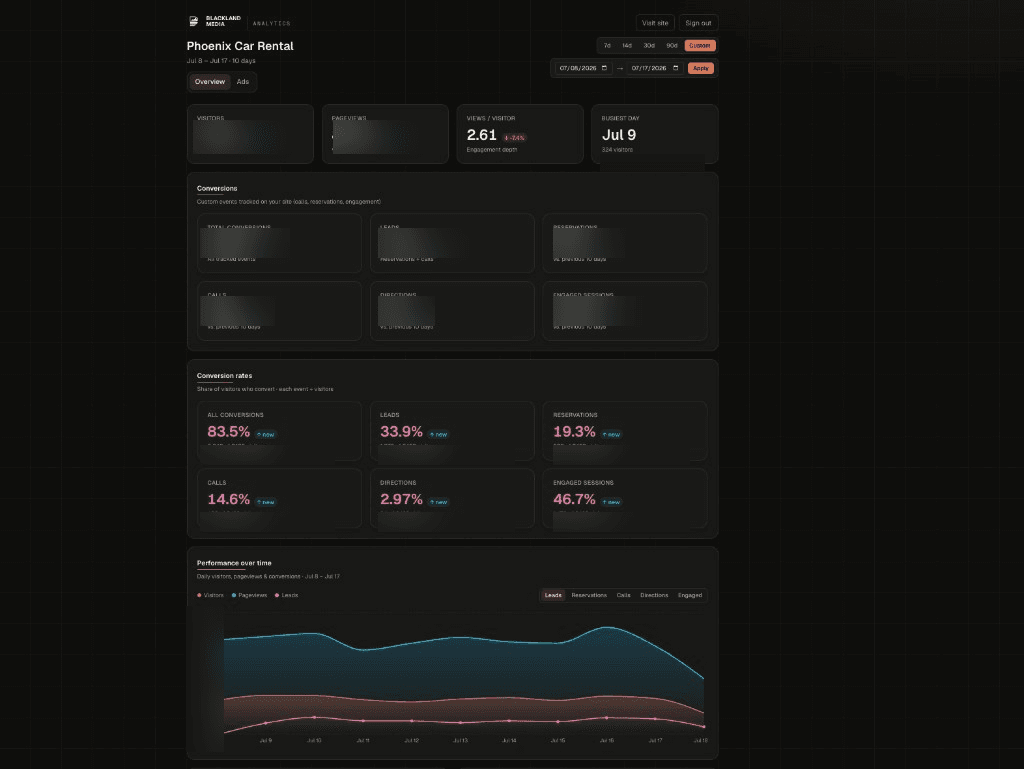The width and height of the screenshot is (1024, 769).
Task: Click the Conversions section title
Action: tap(217, 189)
